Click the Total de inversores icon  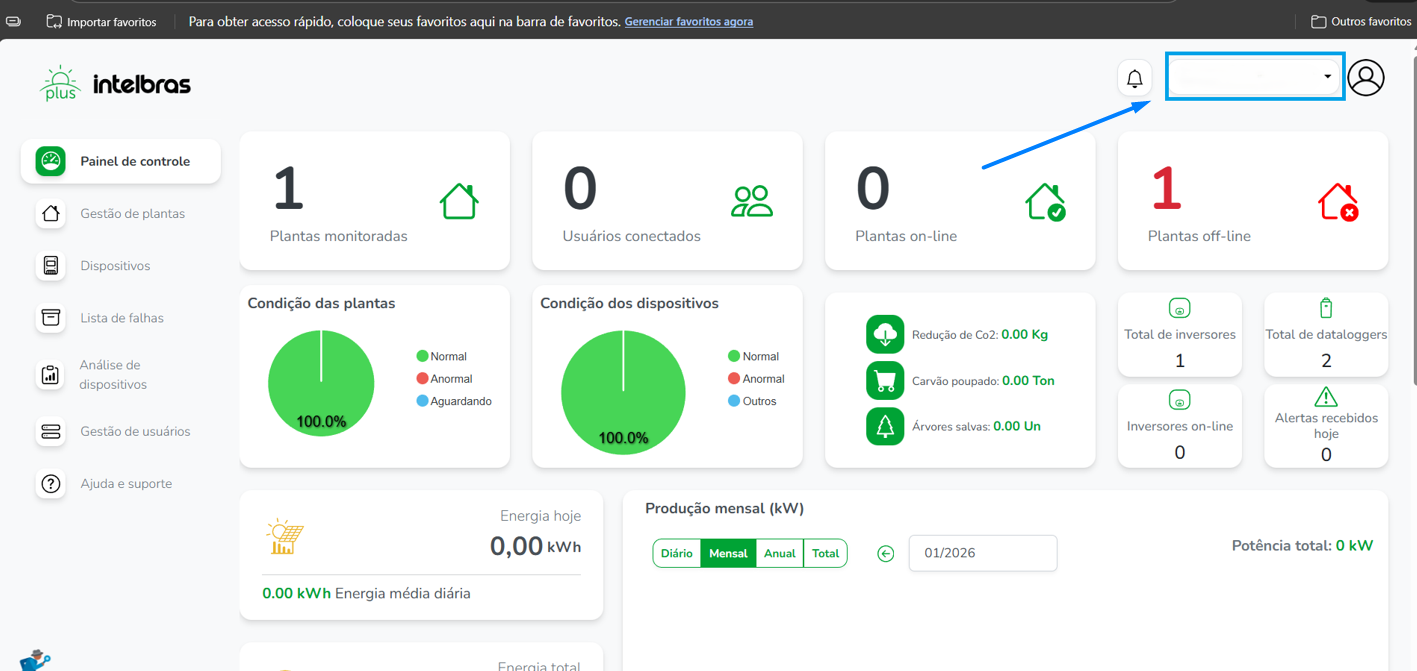tap(1179, 309)
